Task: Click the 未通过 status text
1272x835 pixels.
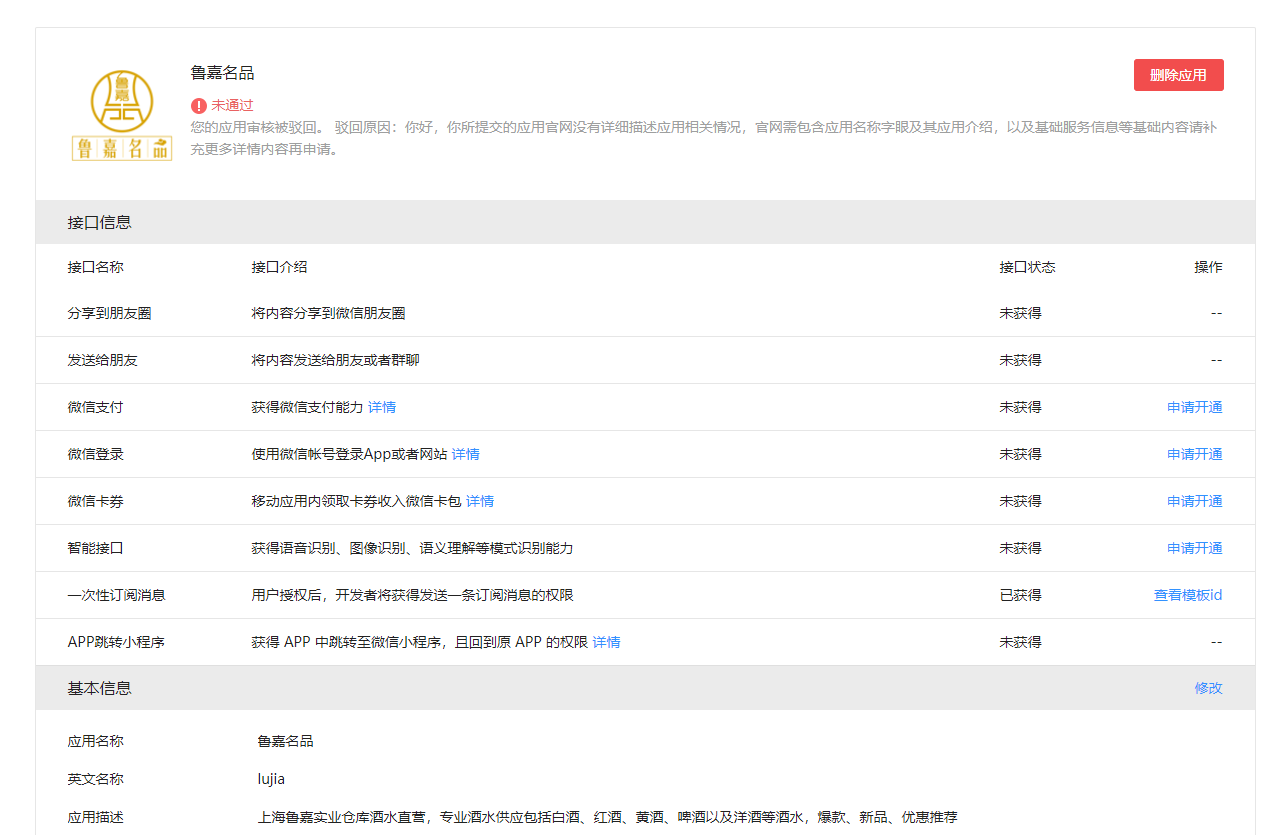Action: pos(232,105)
